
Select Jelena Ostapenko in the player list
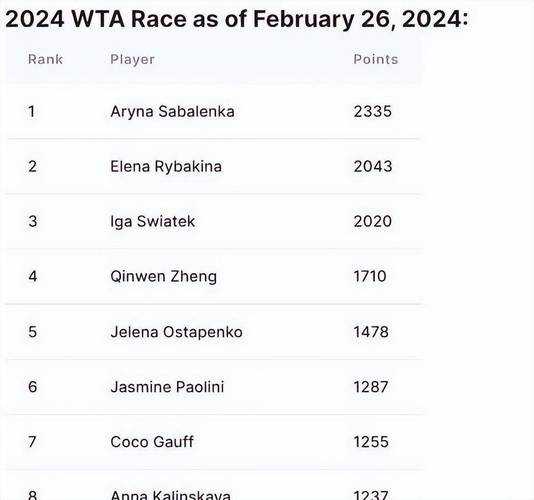pyautogui.click(x=176, y=332)
